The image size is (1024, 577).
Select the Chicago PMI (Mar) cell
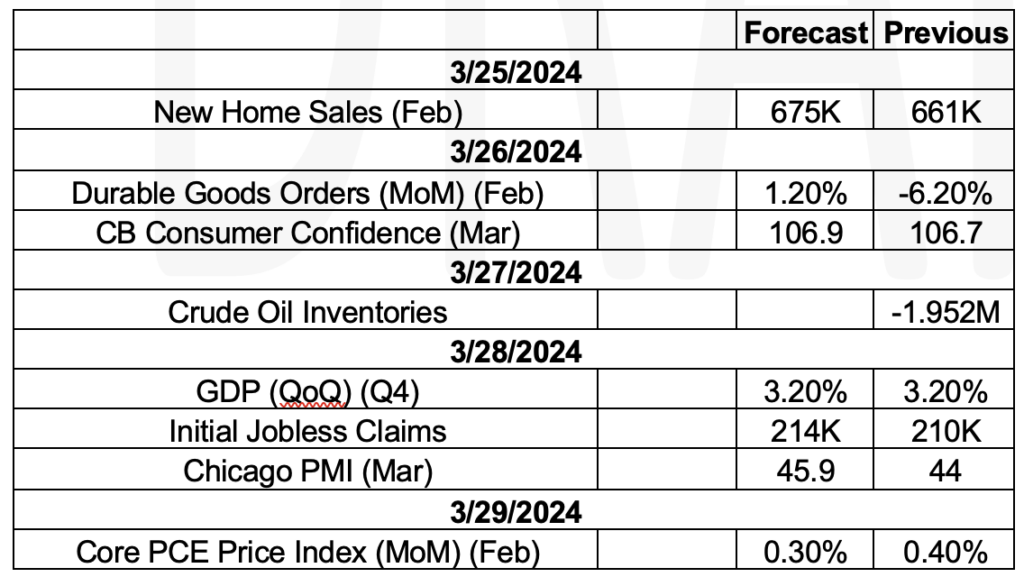point(306,470)
